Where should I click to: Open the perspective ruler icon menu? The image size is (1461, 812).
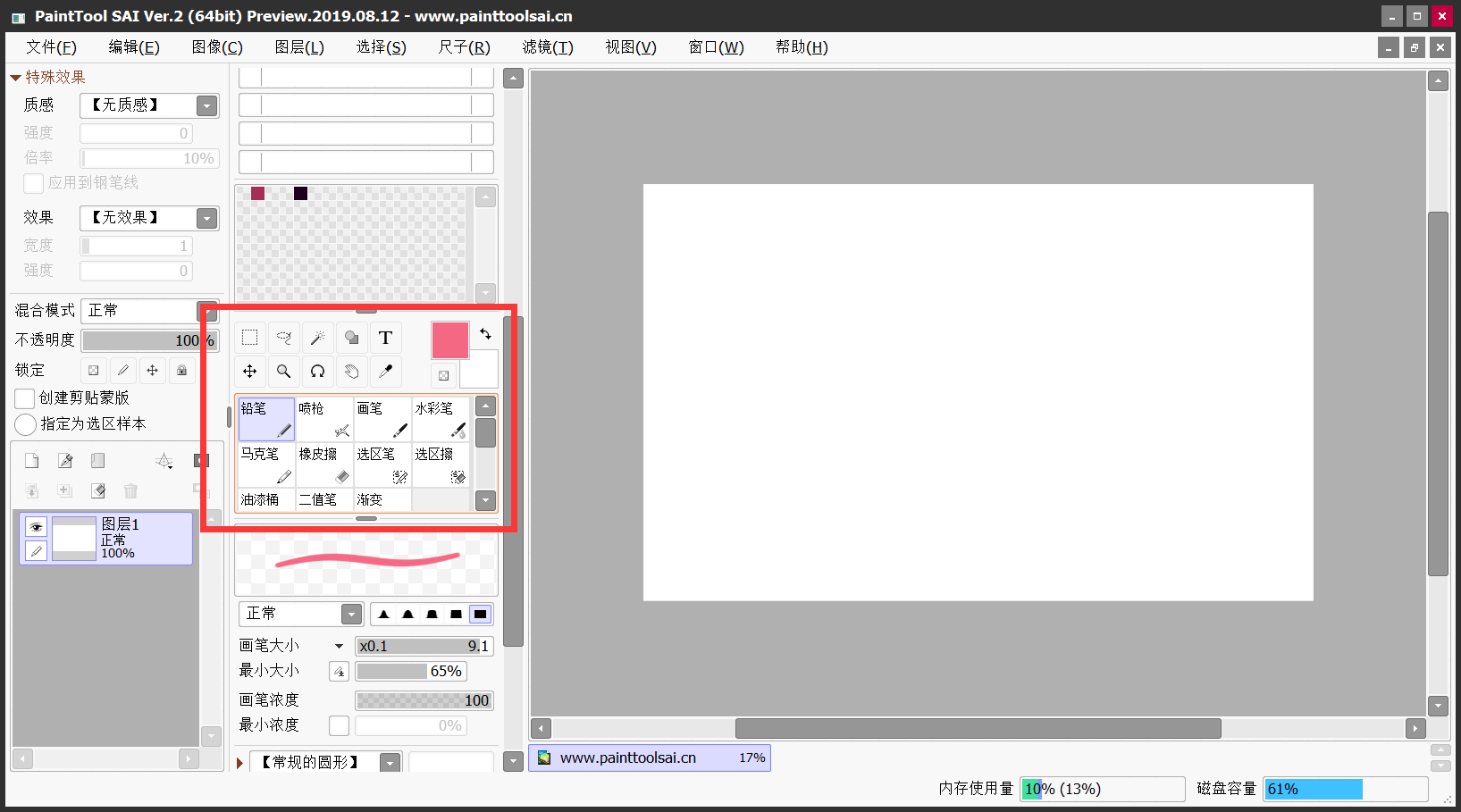pos(164,461)
